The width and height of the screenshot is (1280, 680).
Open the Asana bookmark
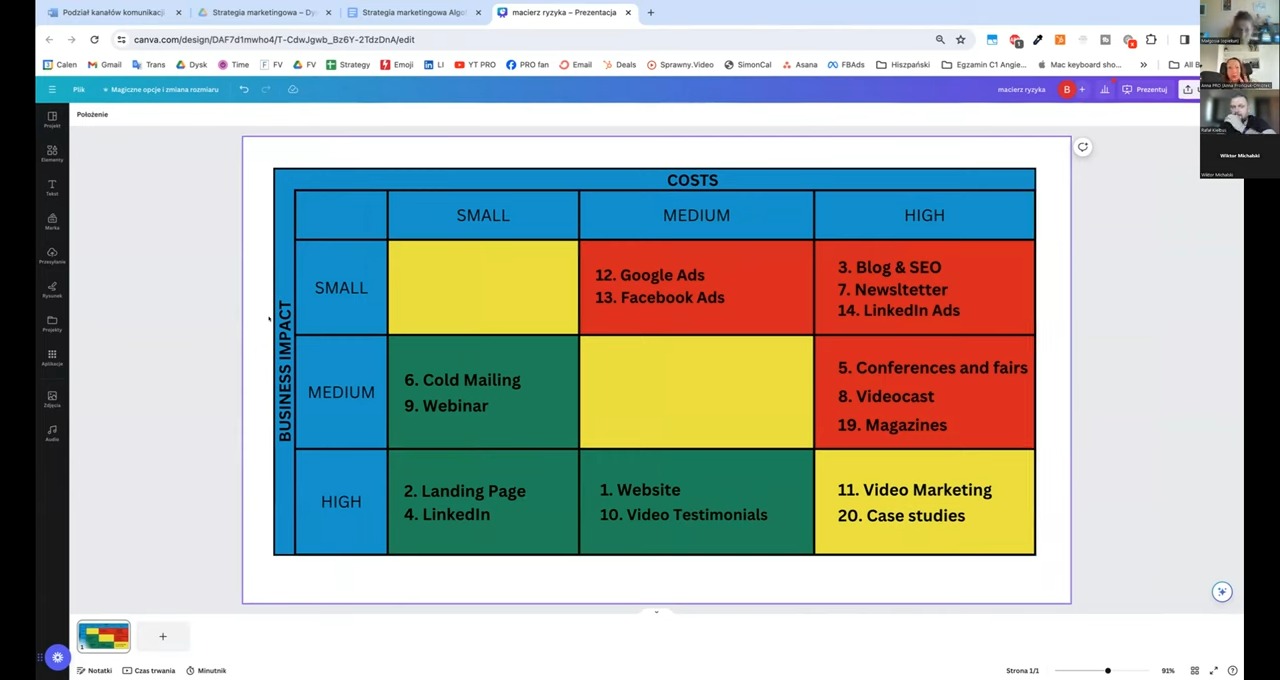800,65
